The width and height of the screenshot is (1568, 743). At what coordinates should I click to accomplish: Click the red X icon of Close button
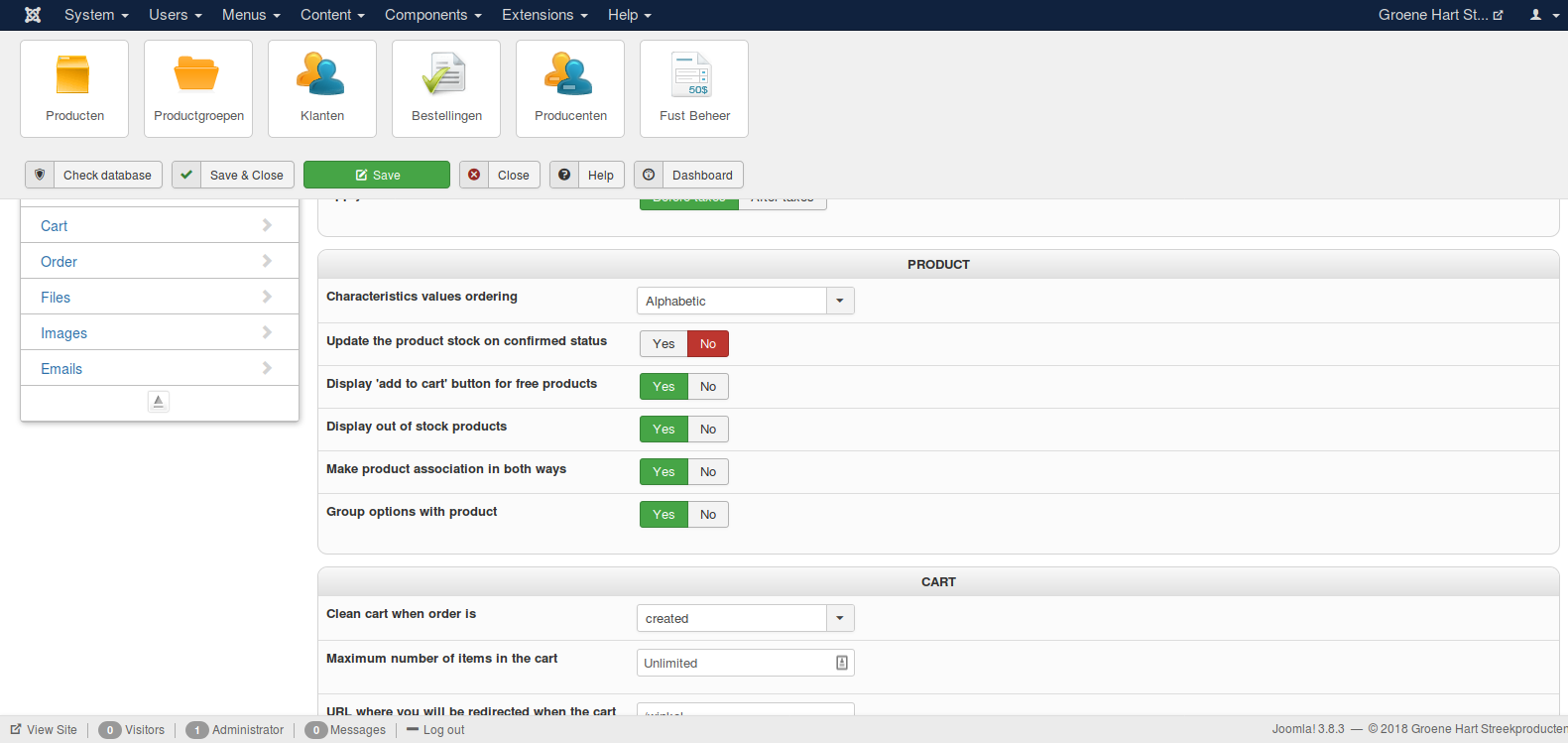coord(474,175)
